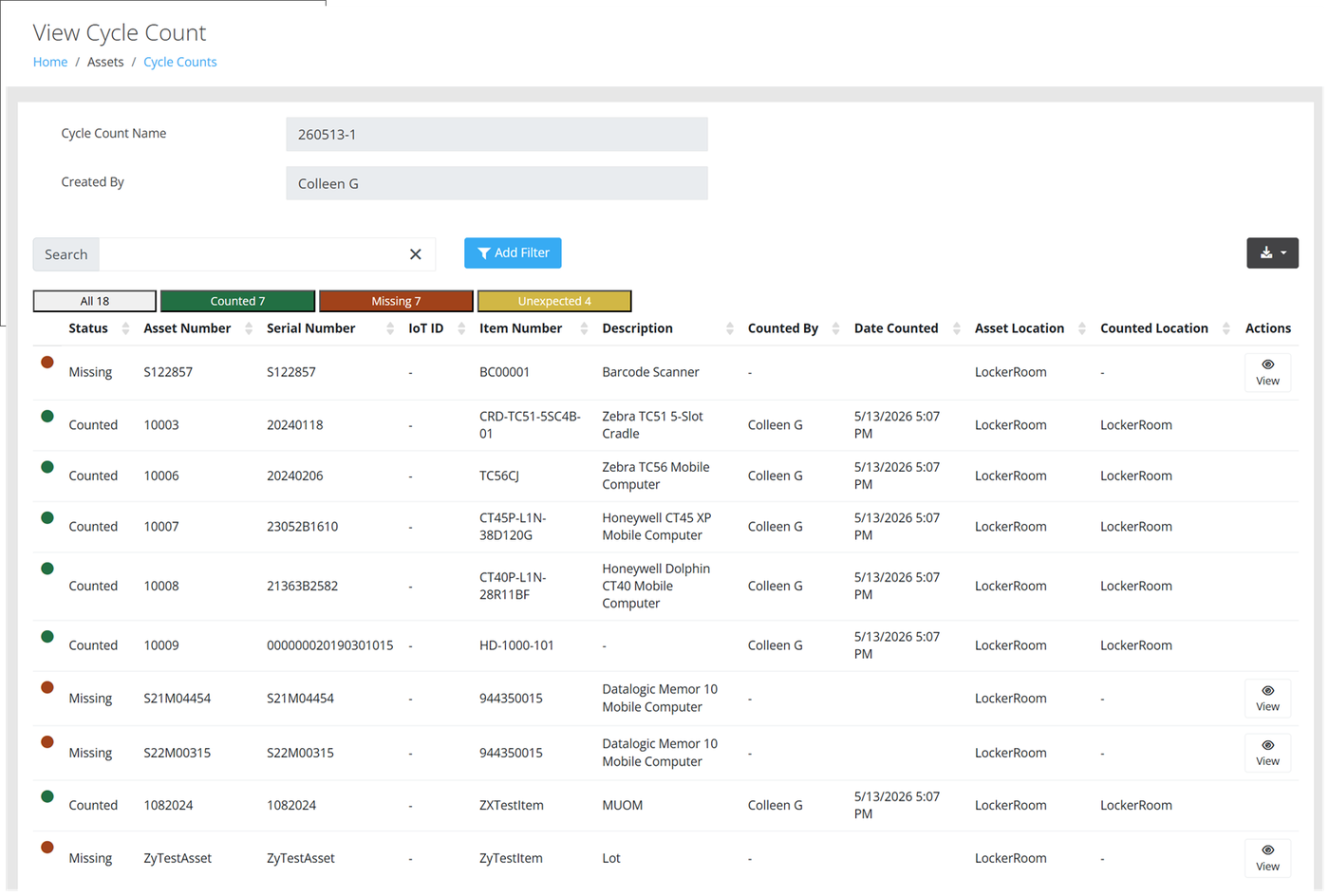View missing asset S22M00315
This screenshot has width=1329, height=896.
pyautogui.click(x=1267, y=753)
